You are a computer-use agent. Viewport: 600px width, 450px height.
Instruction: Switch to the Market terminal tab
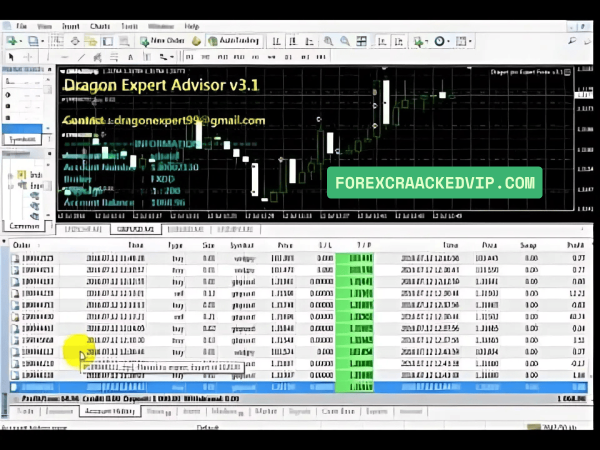(266, 411)
